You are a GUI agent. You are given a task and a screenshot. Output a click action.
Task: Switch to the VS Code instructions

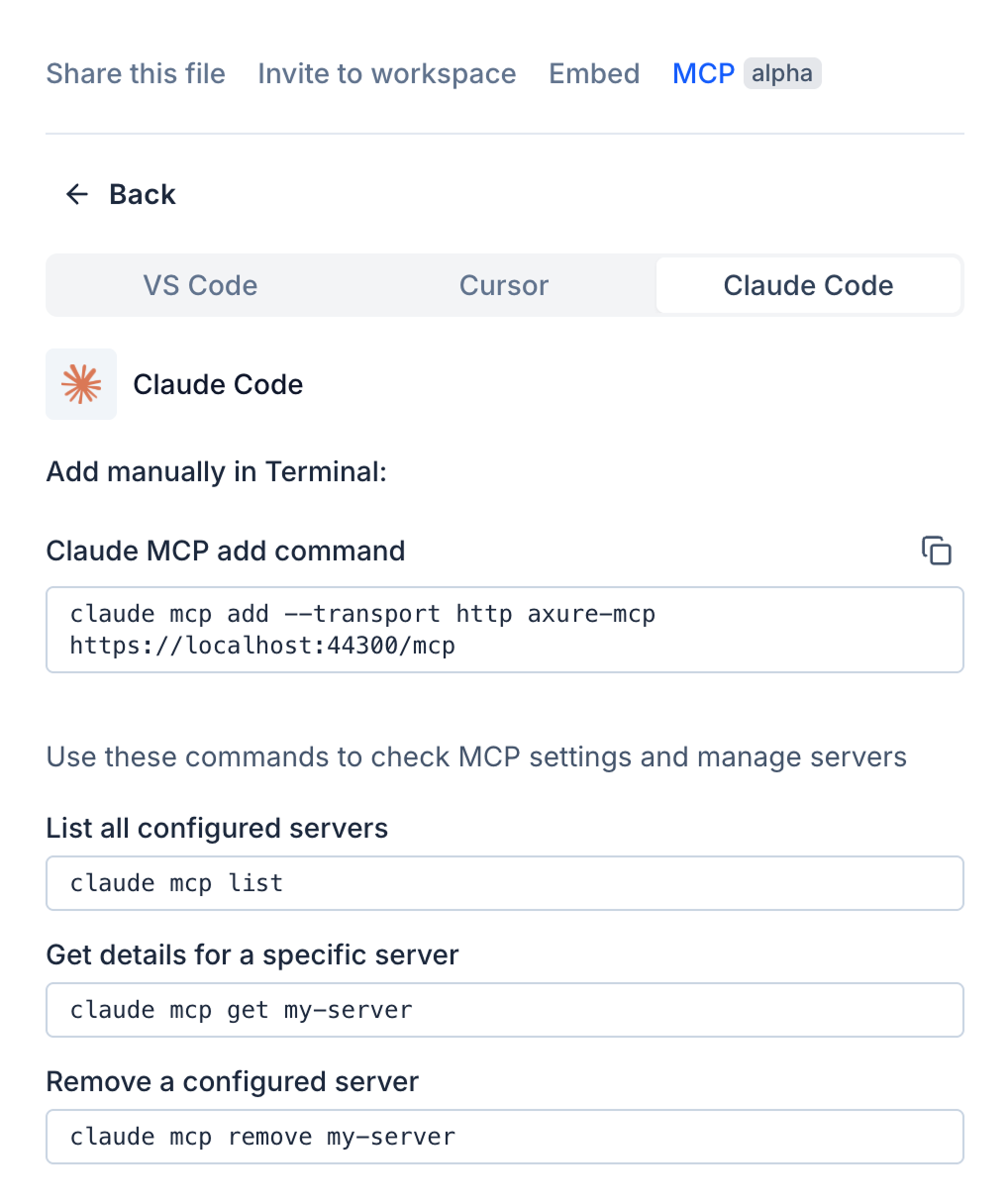pyautogui.click(x=200, y=285)
